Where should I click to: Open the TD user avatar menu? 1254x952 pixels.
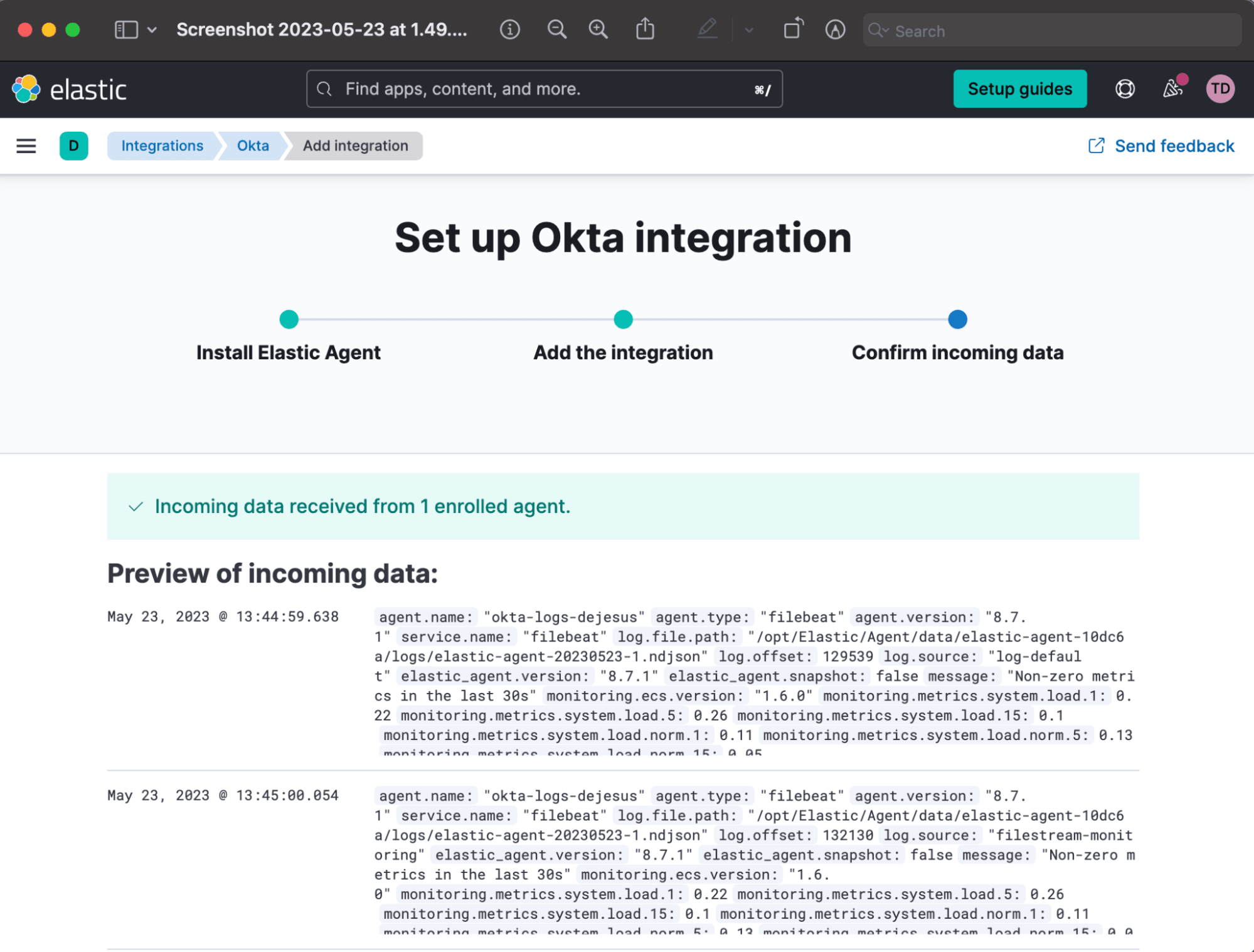[1220, 89]
